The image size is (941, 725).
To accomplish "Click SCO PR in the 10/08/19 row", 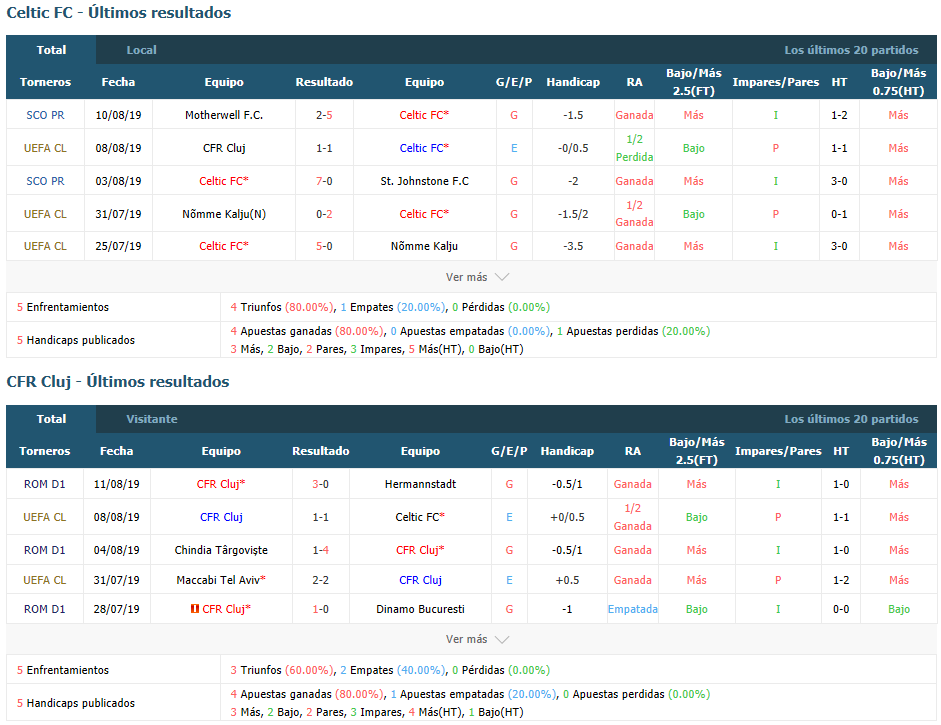I will point(45,115).
